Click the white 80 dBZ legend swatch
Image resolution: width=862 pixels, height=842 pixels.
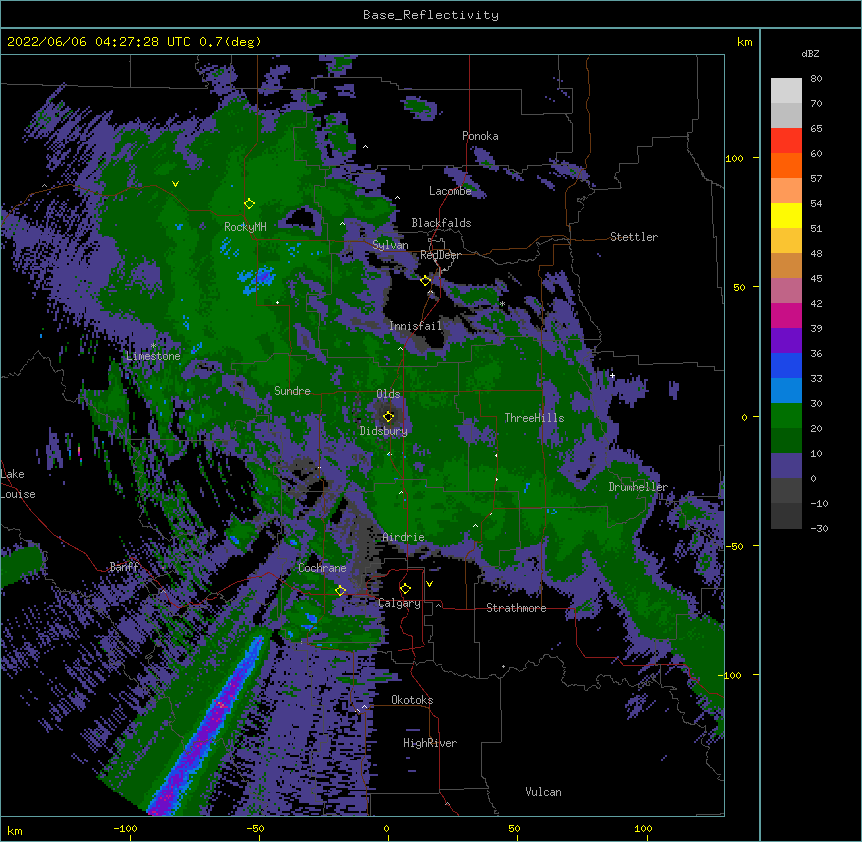(x=786, y=91)
